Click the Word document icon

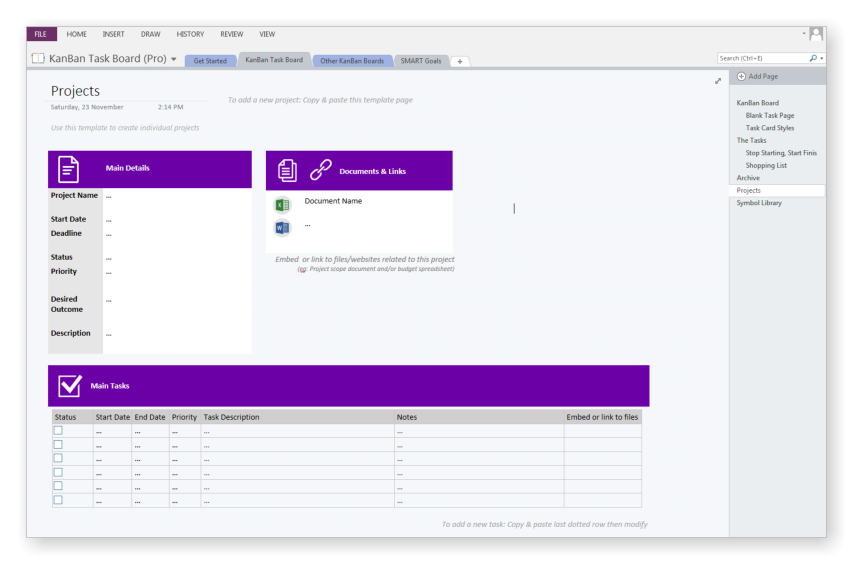(x=282, y=227)
